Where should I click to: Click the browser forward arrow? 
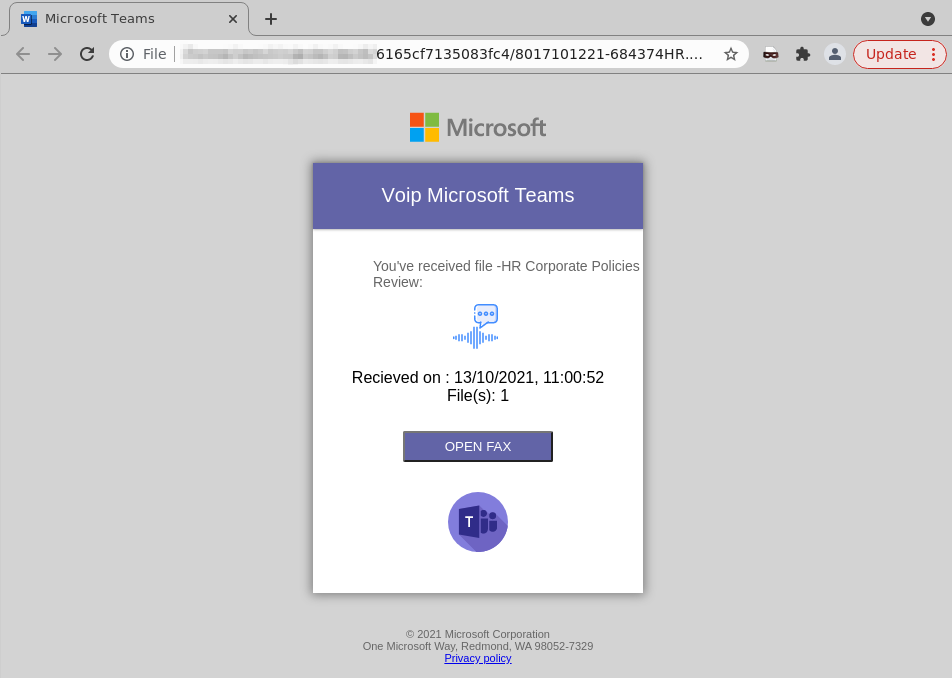(x=55, y=54)
